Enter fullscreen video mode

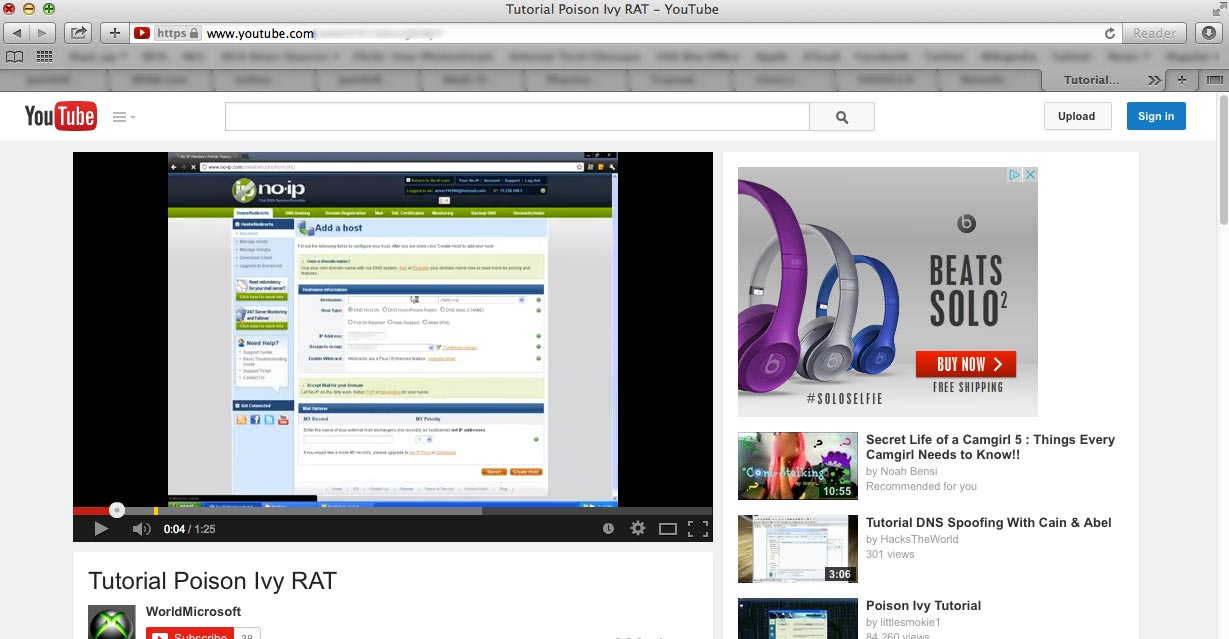(x=698, y=529)
